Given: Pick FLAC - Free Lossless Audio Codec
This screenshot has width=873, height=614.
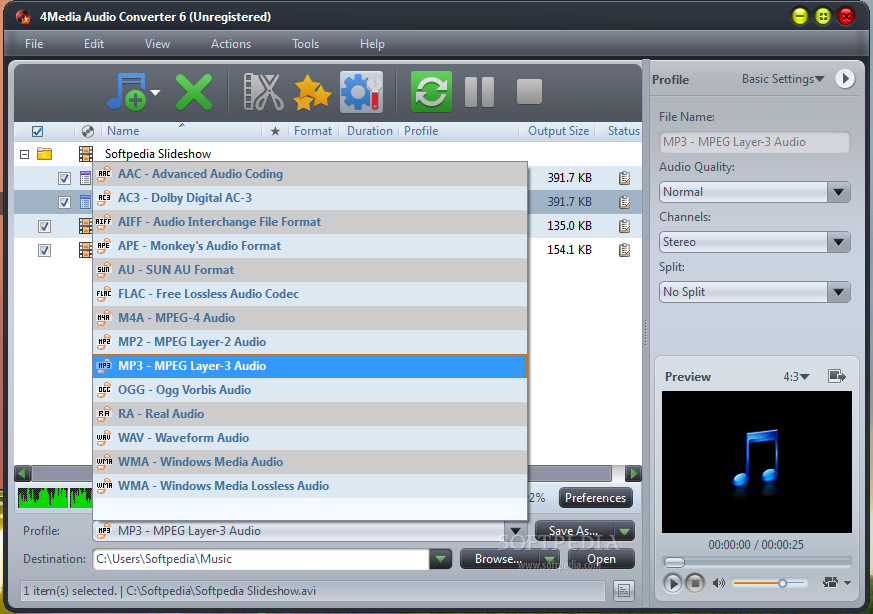Looking at the screenshot, I should tap(310, 294).
